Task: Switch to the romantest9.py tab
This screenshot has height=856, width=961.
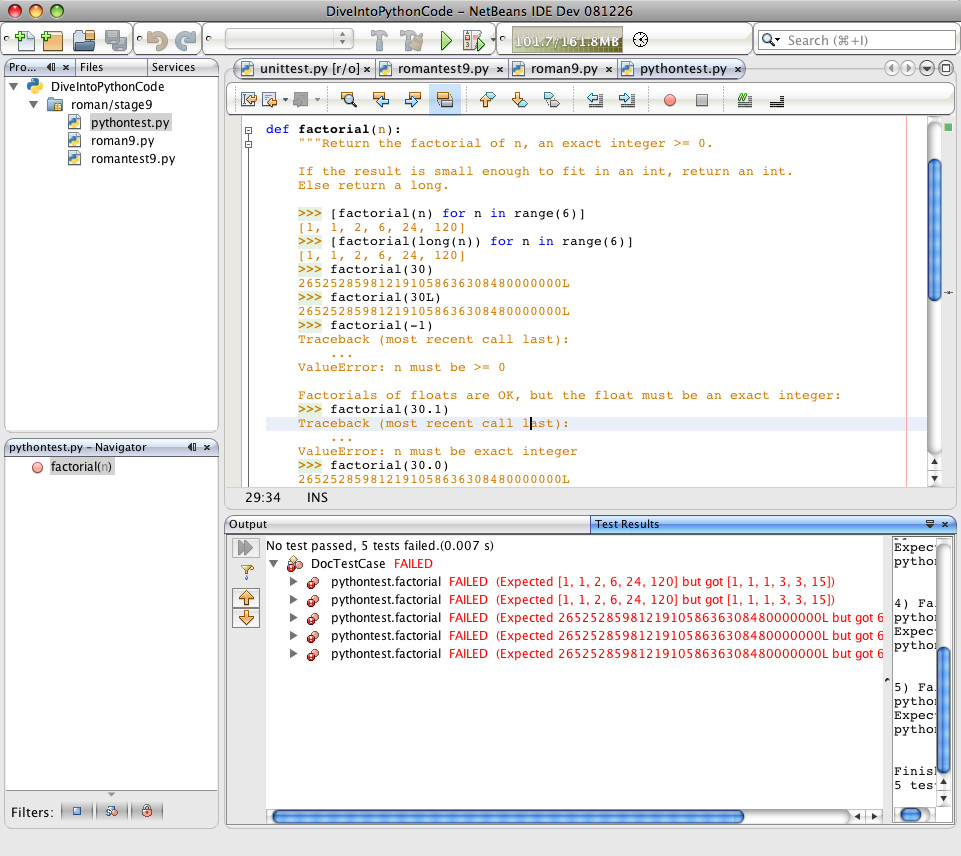Action: coord(443,69)
